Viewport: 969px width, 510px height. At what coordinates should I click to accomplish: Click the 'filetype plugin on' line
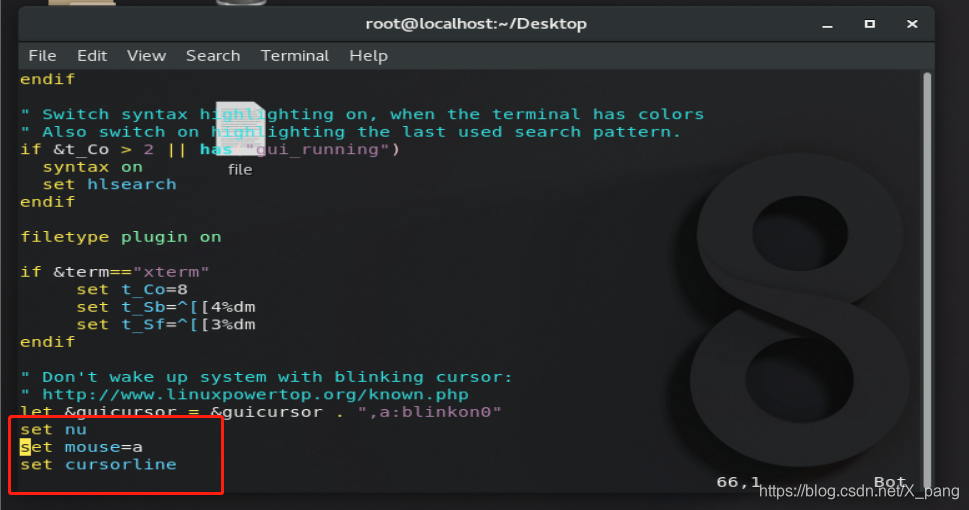(121, 237)
